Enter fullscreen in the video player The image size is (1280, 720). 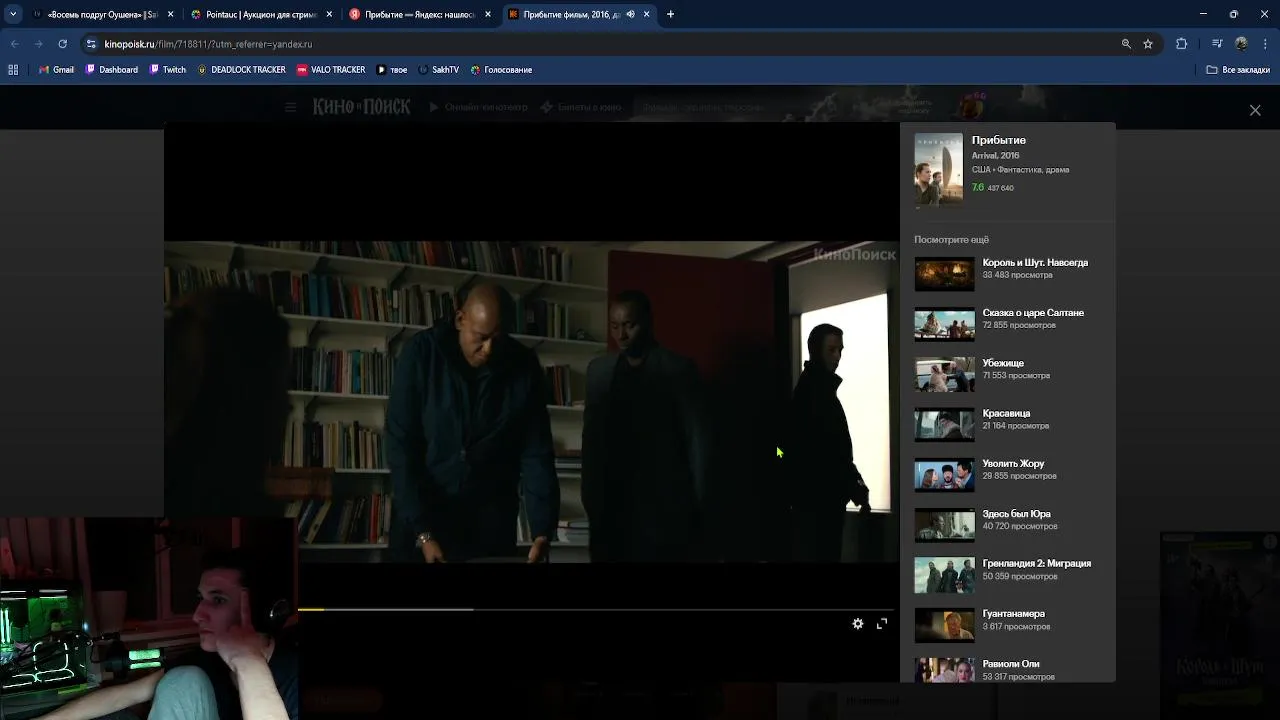882,624
